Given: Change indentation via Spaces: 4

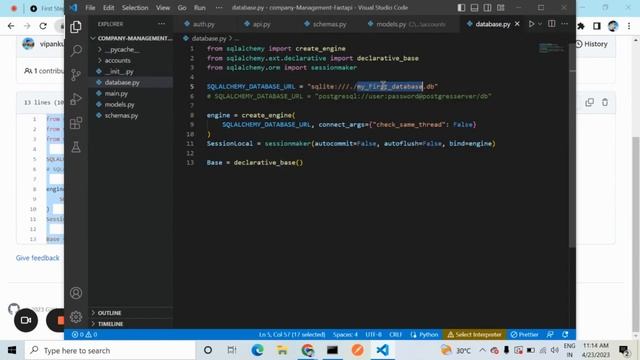Looking at the screenshot, I should point(345,334).
